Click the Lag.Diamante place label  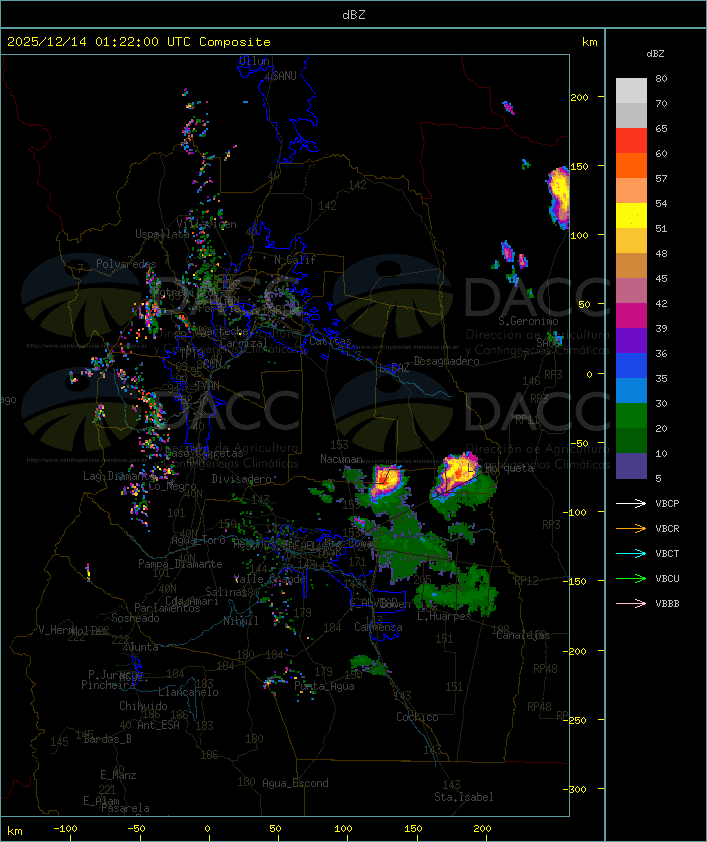point(119,476)
